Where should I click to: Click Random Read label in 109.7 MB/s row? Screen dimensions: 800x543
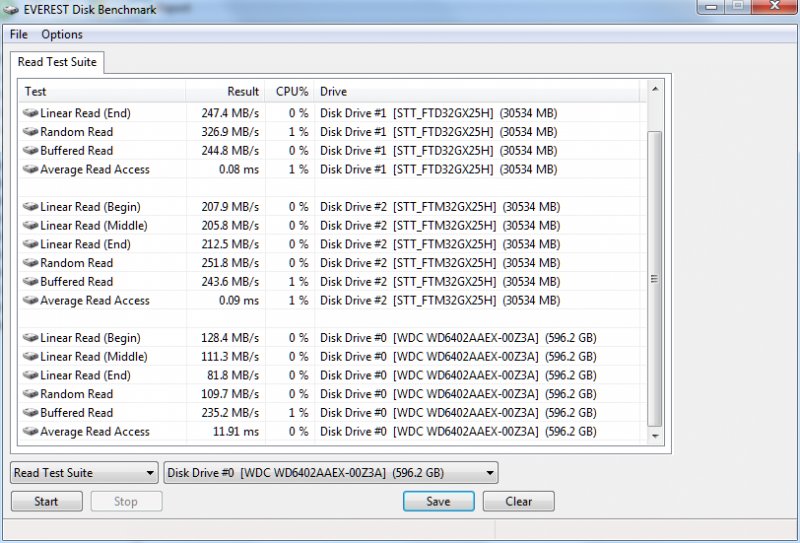pyautogui.click(x=77, y=393)
